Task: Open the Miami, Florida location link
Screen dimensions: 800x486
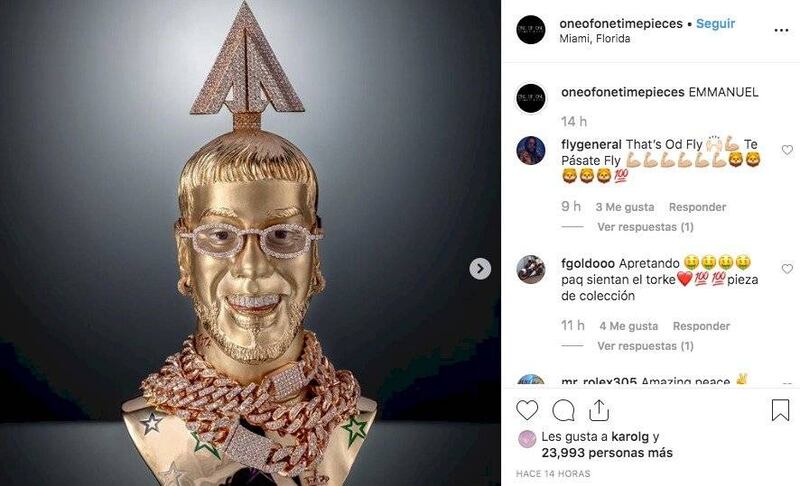Action: pos(594,39)
